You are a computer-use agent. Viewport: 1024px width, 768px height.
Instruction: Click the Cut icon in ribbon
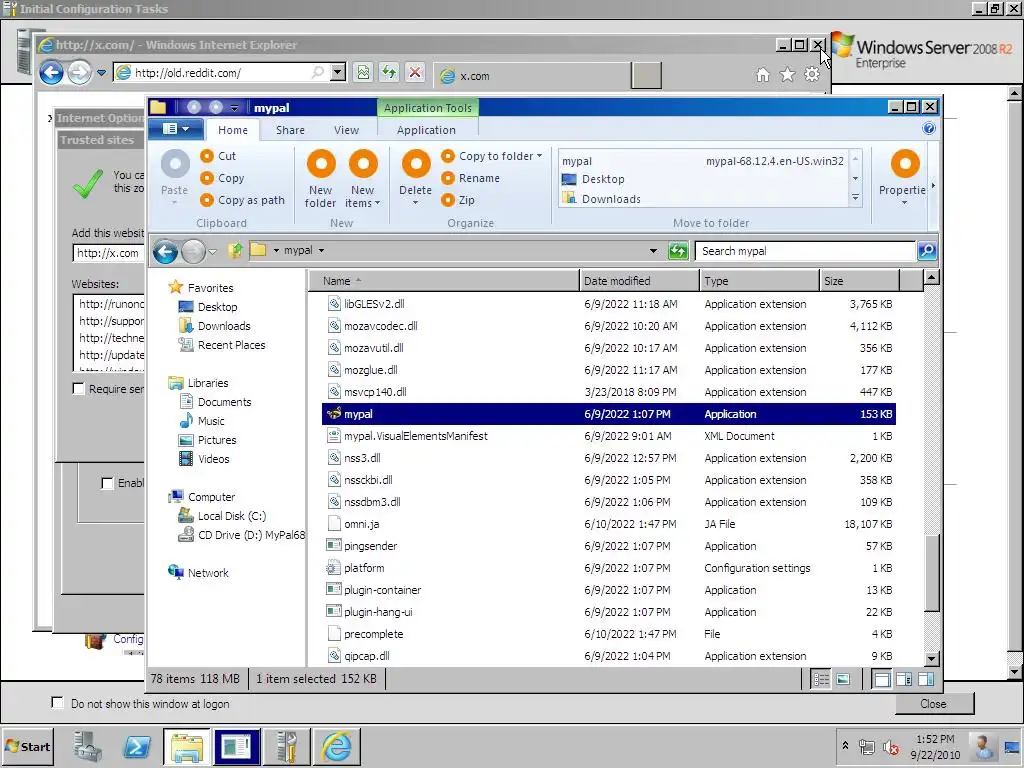(207, 156)
